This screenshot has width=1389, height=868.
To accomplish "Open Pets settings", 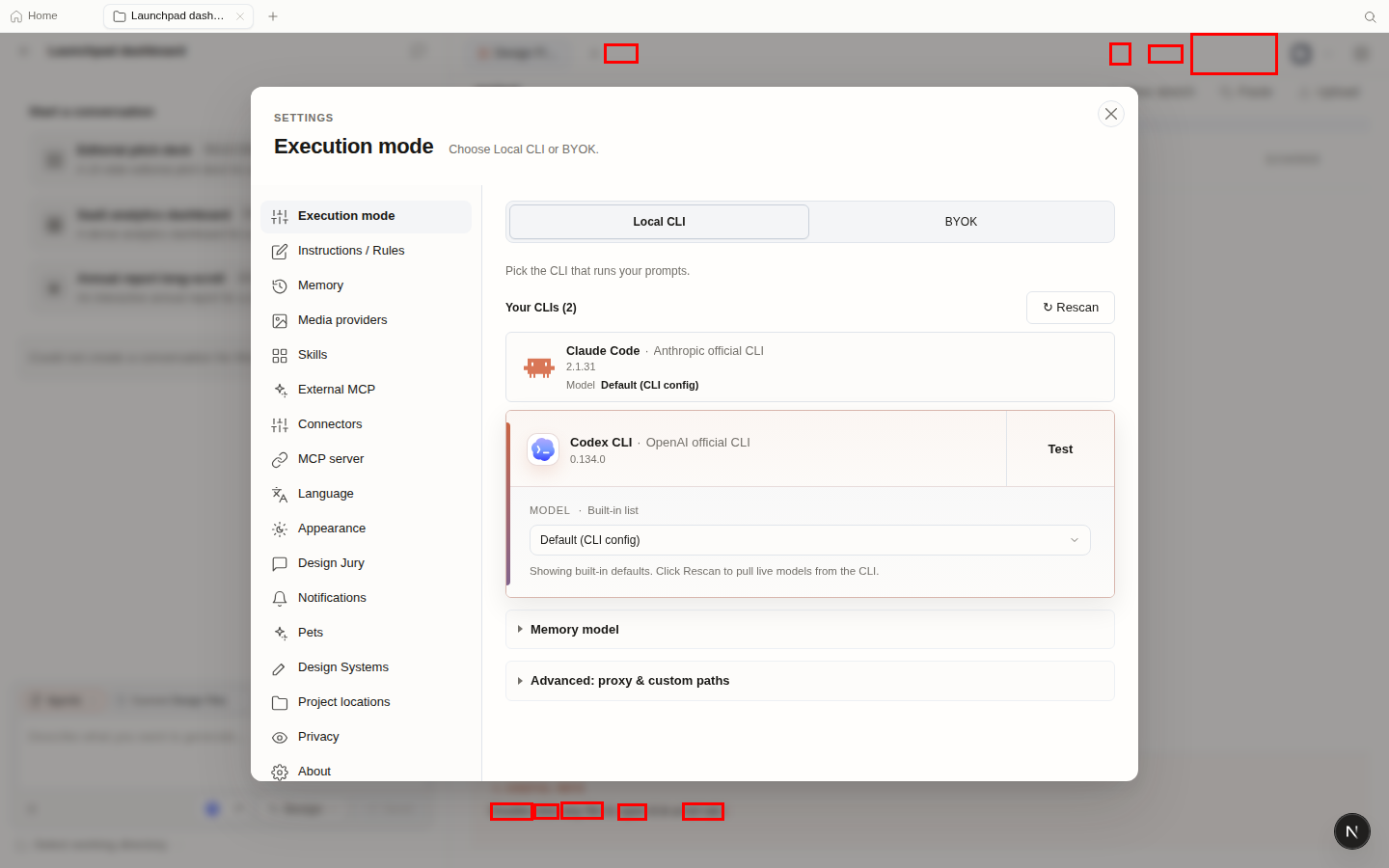I will click(x=366, y=634).
